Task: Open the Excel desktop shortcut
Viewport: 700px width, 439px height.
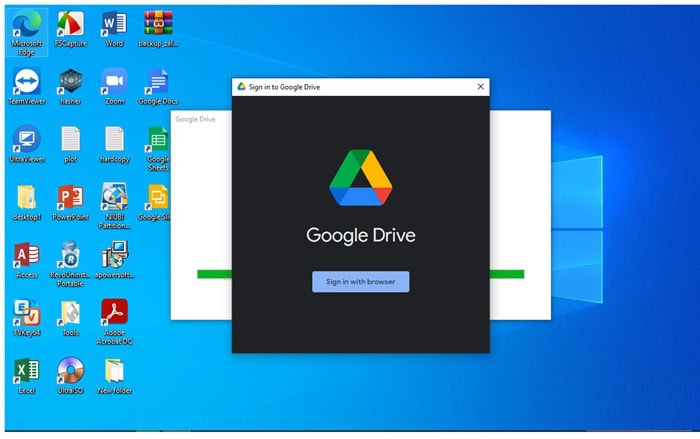Action: pyautogui.click(x=26, y=372)
